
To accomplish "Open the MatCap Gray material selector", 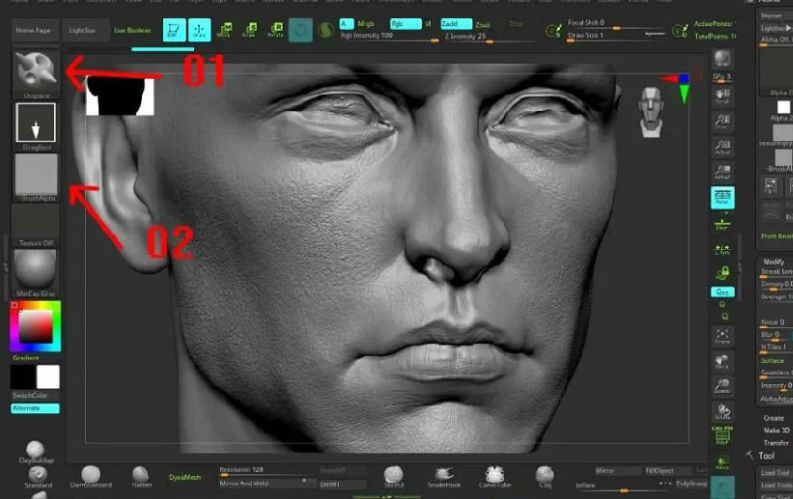I will tap(36, 273).
